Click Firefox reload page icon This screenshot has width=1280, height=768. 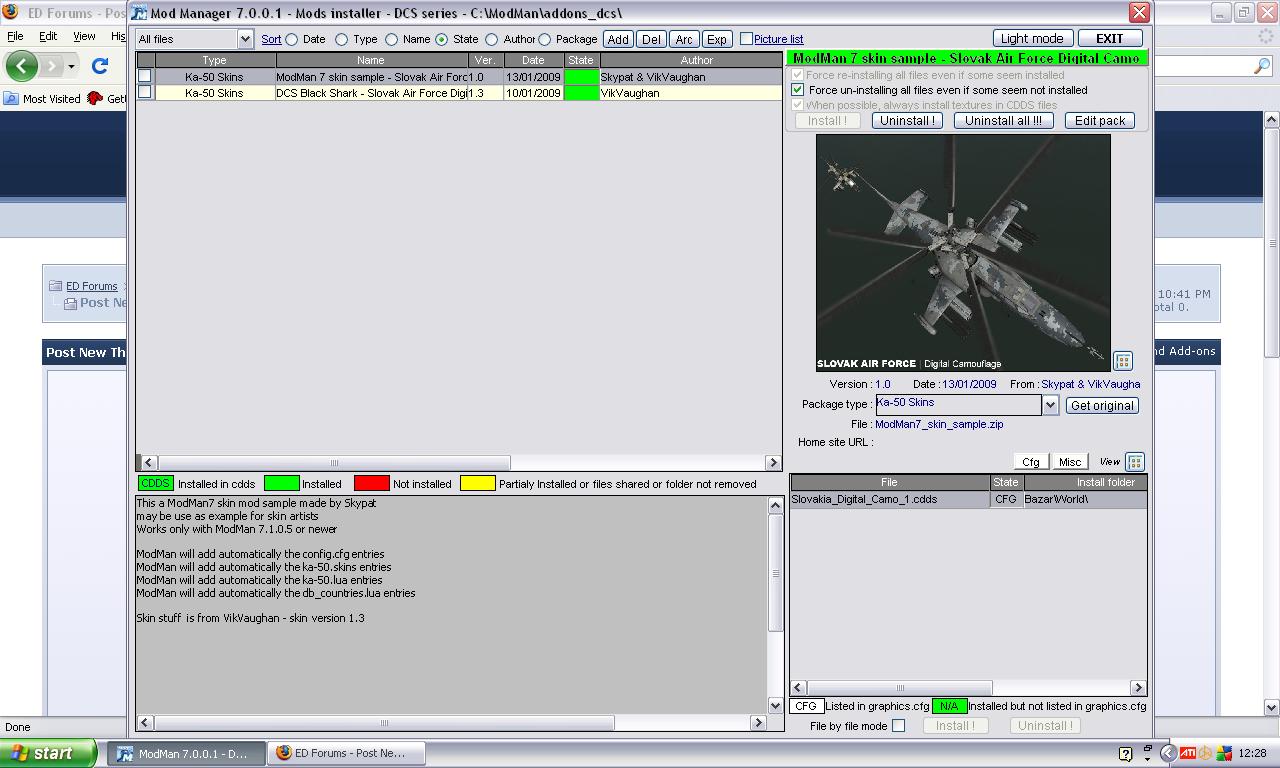click(100, 66)
